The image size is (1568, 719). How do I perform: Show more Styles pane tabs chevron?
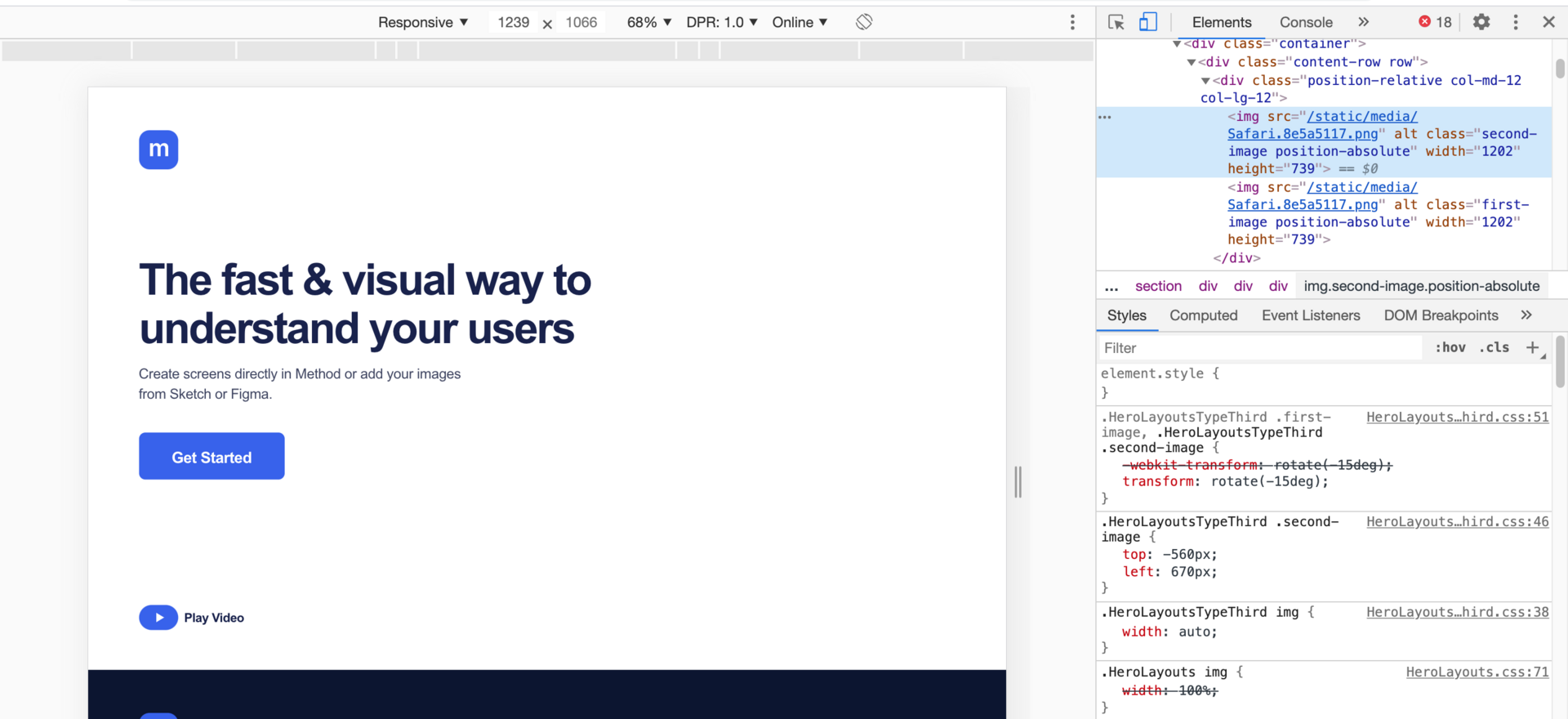point(1526,315)
